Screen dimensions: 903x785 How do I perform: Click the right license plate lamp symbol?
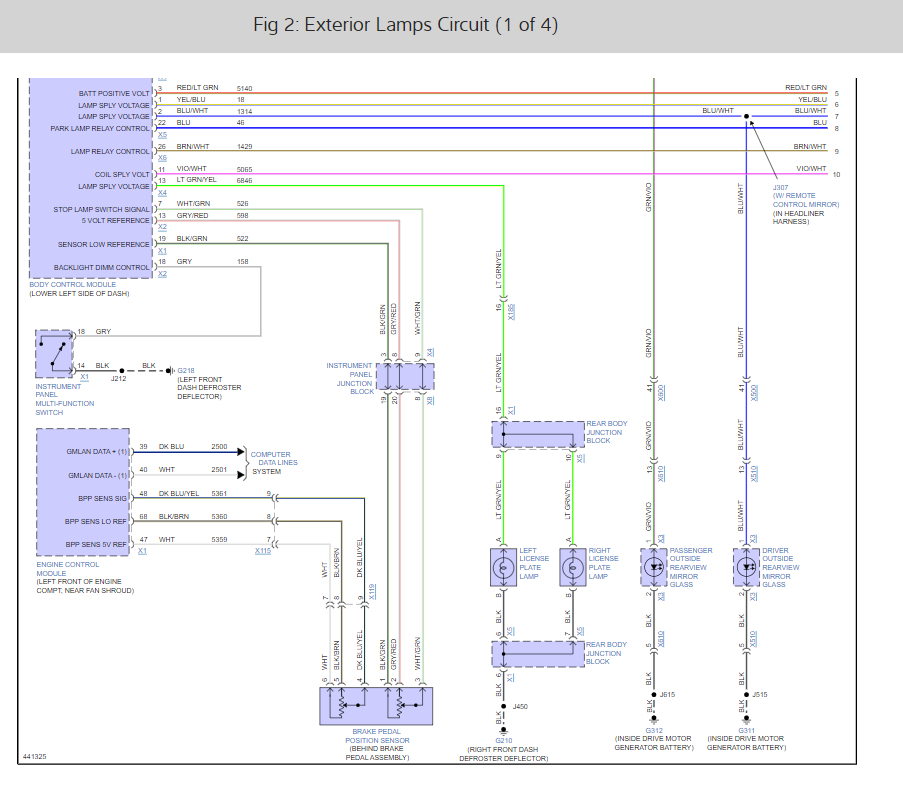click(x=572, y=567)
